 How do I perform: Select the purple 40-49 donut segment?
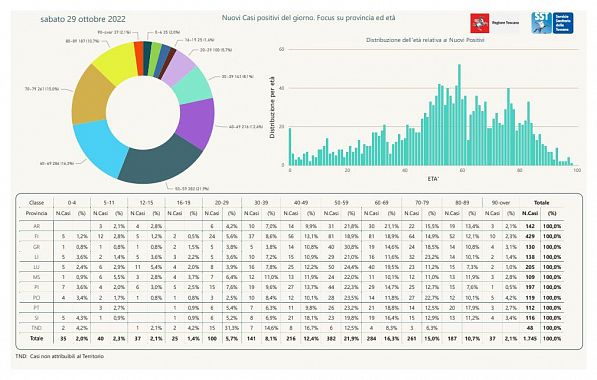(197, 123)
